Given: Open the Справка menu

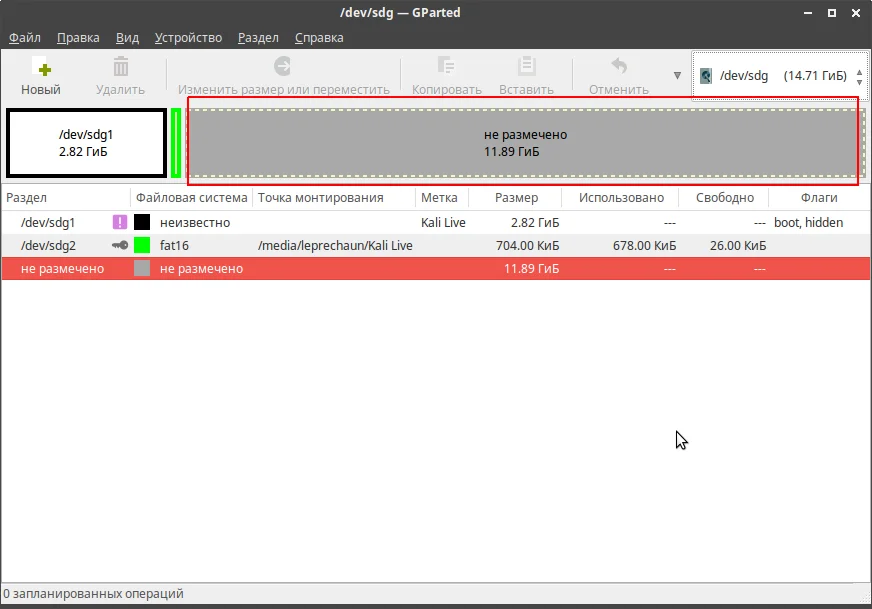Looking at the screenshot, I should click(x=319, y=38).
